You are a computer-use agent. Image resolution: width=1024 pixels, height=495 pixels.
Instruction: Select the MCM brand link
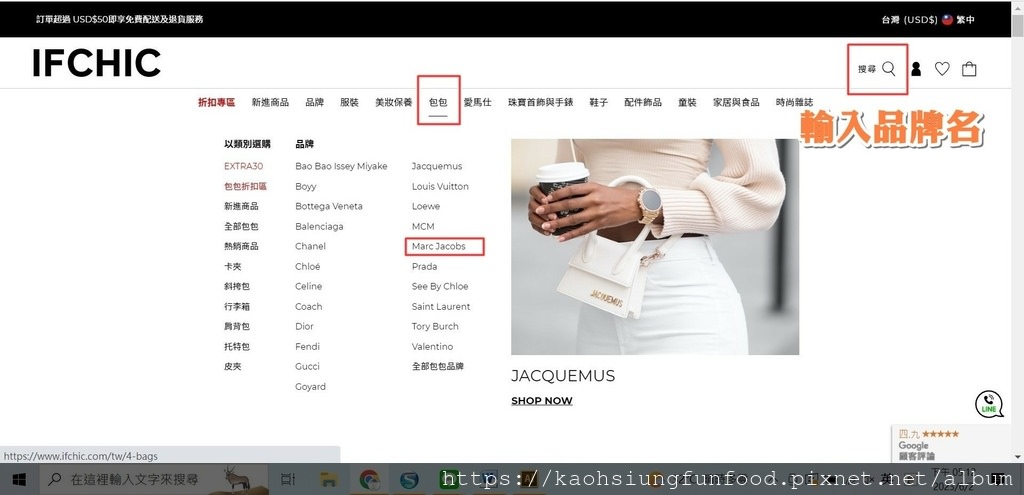coord(423,227)
